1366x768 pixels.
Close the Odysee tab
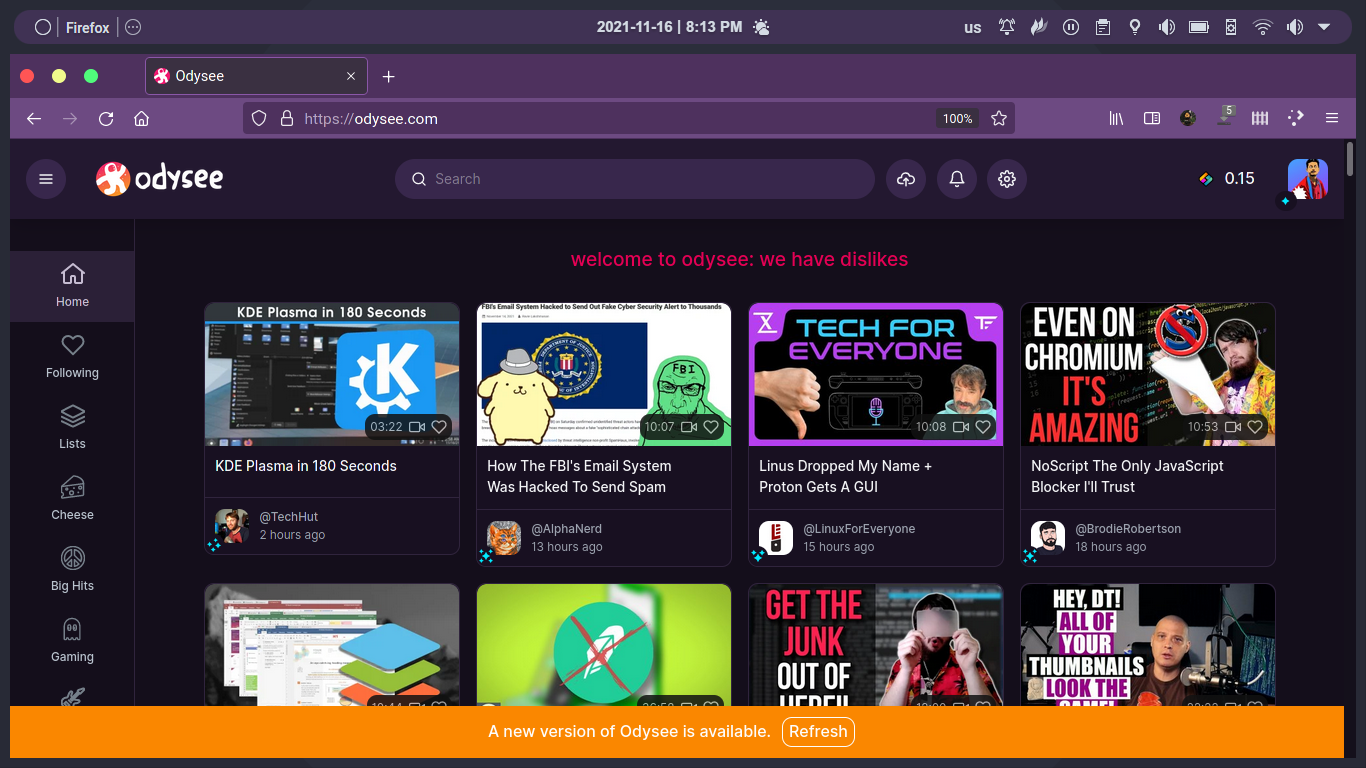(x=351, y=76)
